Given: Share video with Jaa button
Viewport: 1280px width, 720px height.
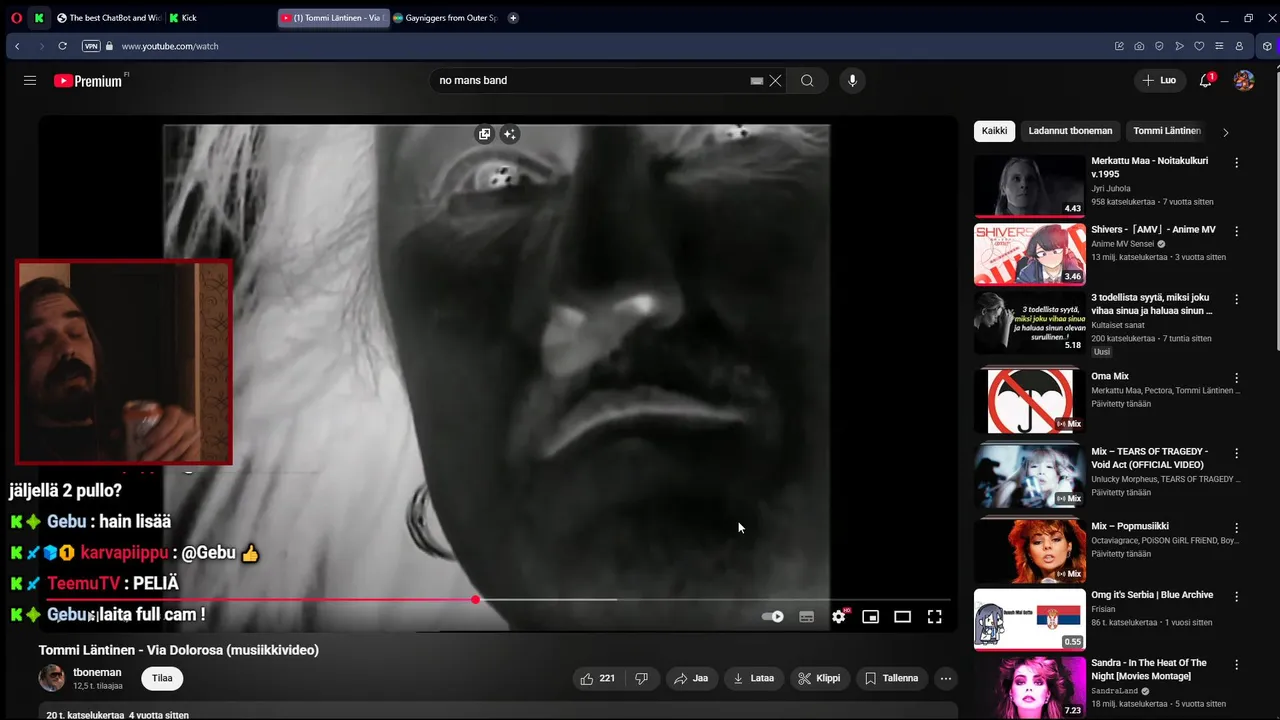Looking at the screenshot, I should 691,678.
